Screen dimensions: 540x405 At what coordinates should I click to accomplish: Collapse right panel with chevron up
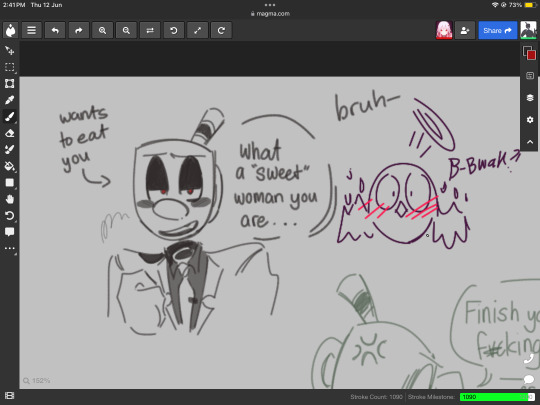click(530, 142)
